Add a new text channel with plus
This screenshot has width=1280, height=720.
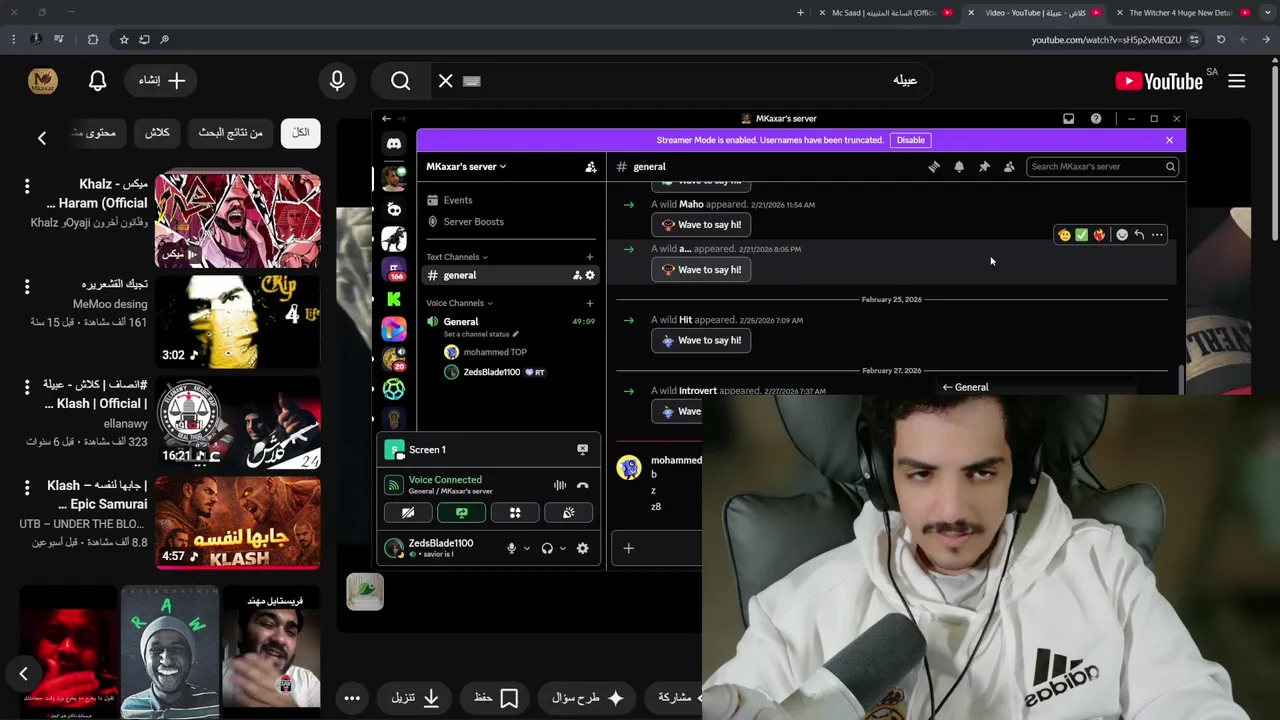(x=590, y=257)
